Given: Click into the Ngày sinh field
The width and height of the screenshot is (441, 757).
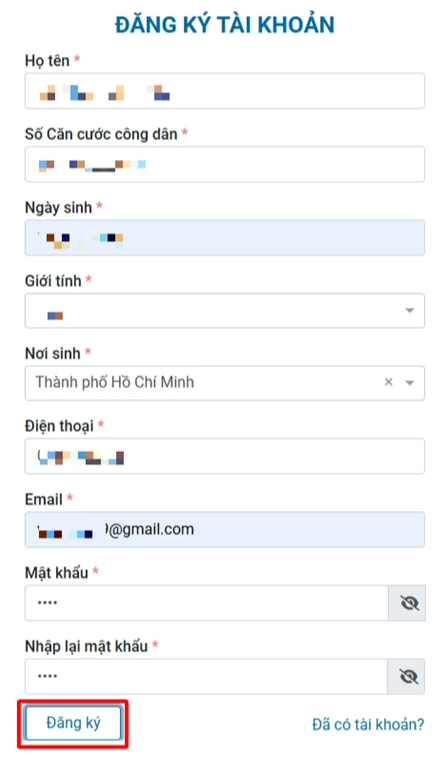Looking at the screenshot, I should click(x=225, y=238).
